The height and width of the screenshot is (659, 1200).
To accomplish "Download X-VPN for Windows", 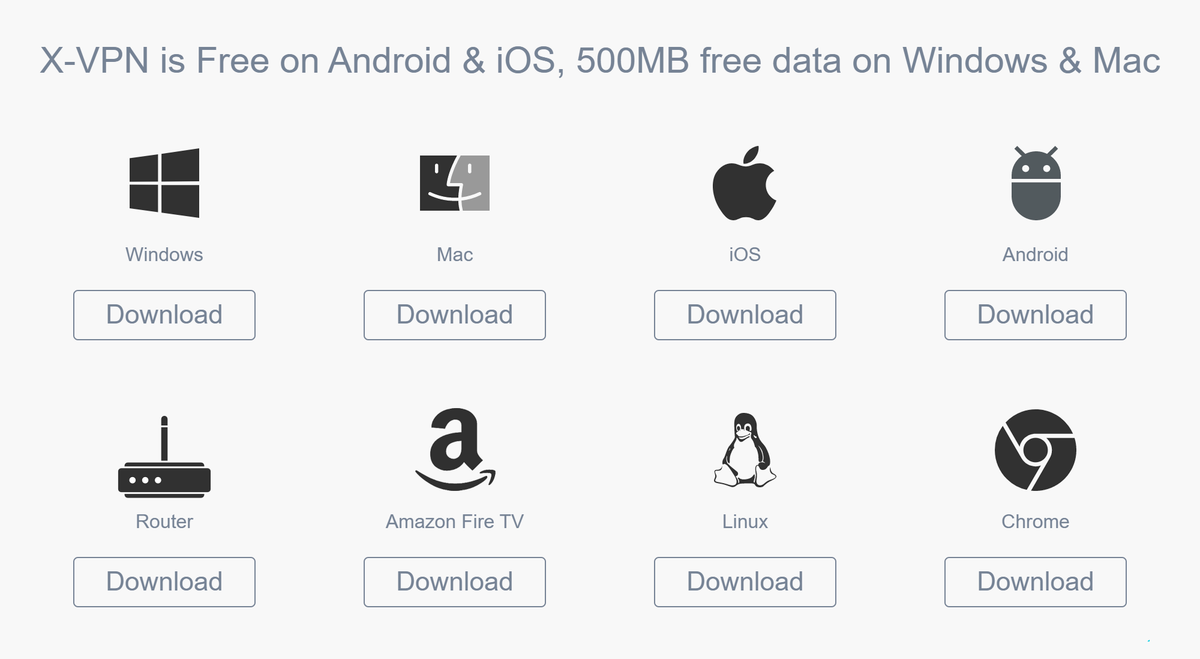I will click(164, 315).
